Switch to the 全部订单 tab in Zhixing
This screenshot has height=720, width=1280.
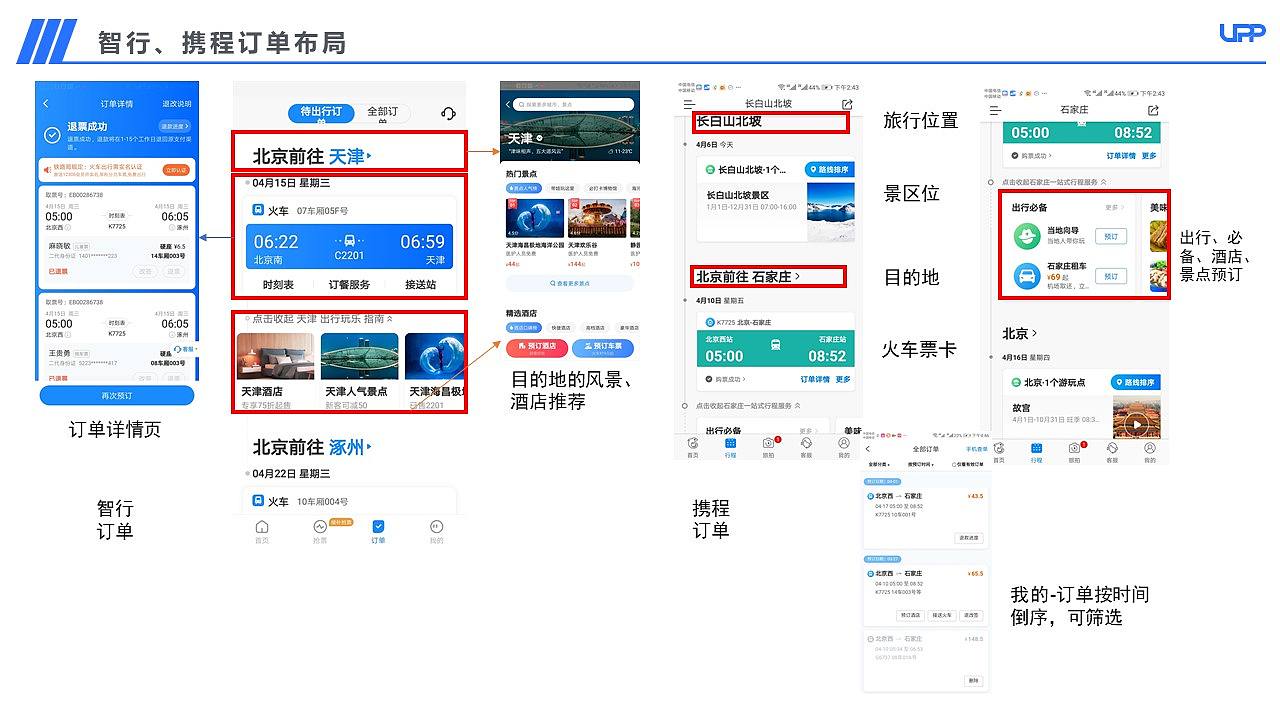[383, 112]
